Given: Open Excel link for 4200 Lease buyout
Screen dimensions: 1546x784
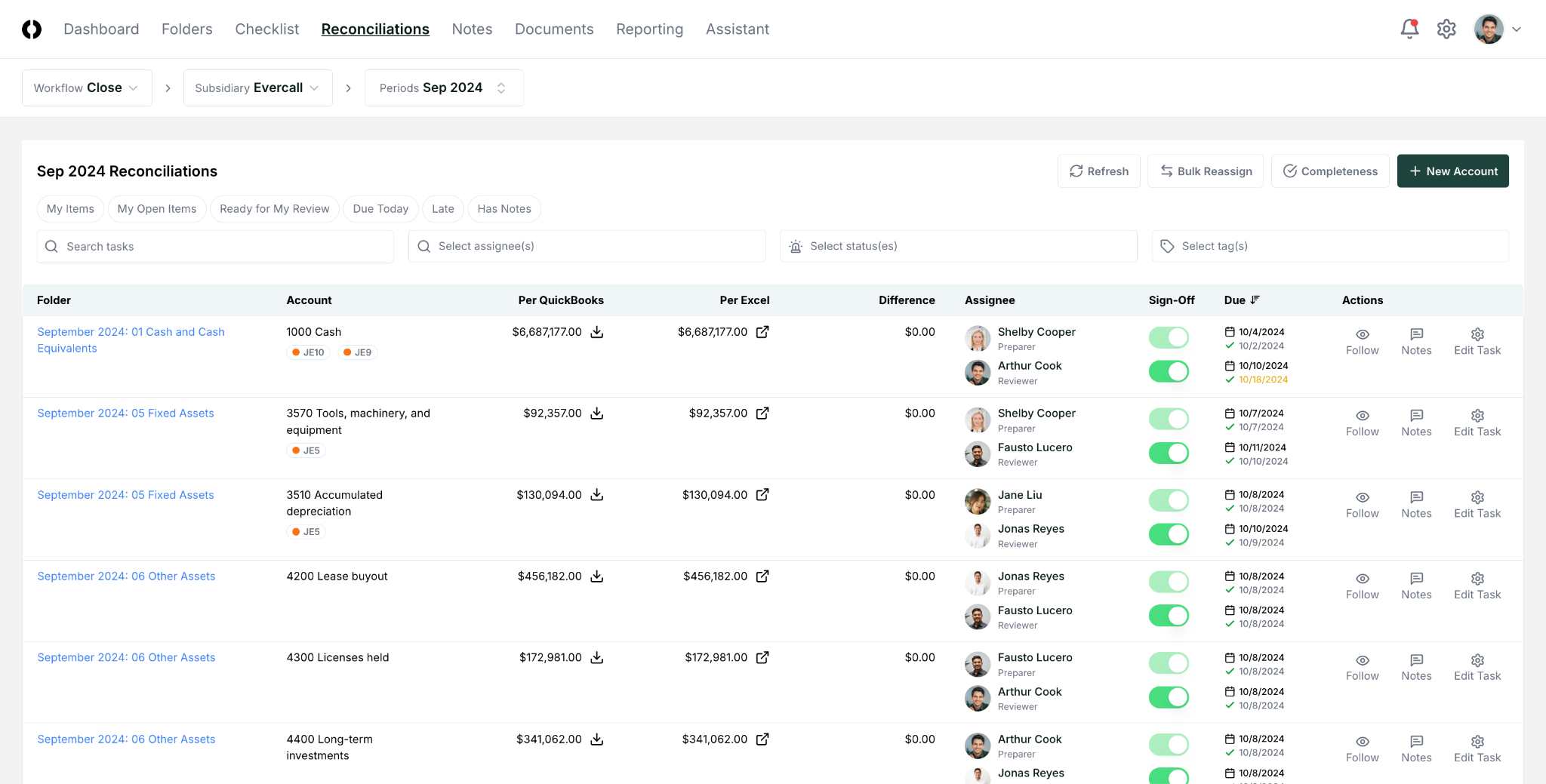Looking at the screenshot, I should coord(762,576).
